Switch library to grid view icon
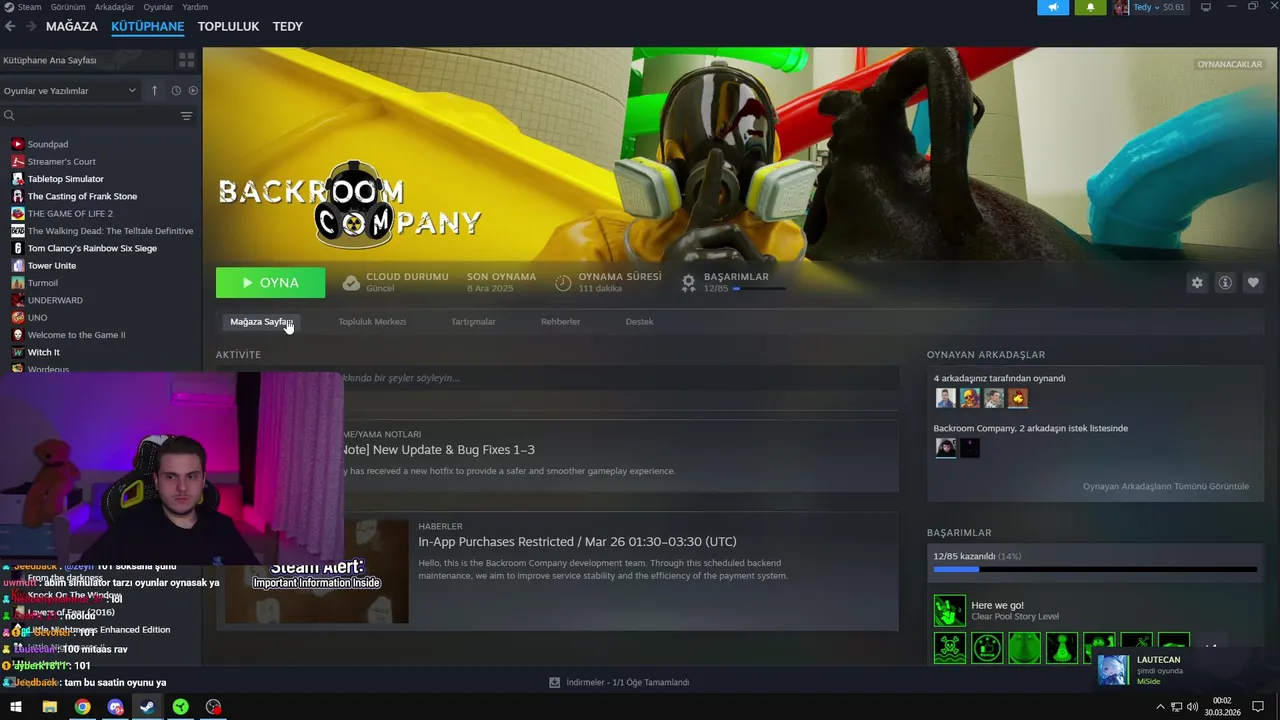 pyautogui.click(x=186, y=60)
